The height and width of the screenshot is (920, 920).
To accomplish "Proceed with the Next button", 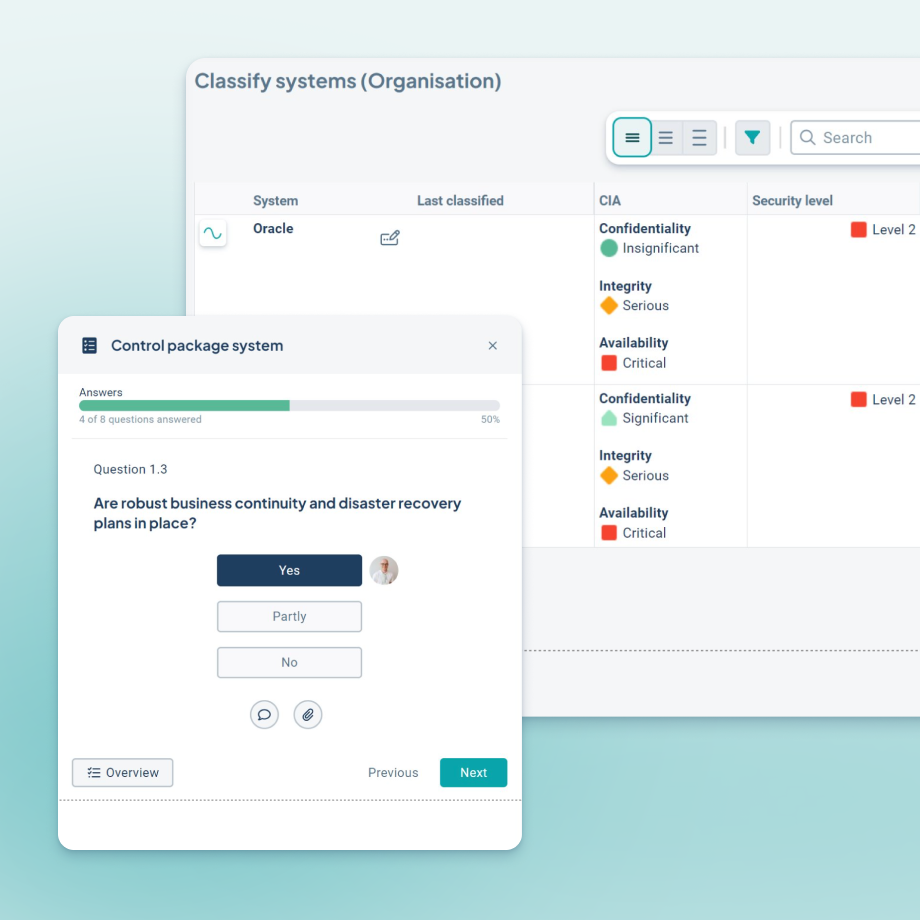I will pyautogui.click(x=473, y=772).
